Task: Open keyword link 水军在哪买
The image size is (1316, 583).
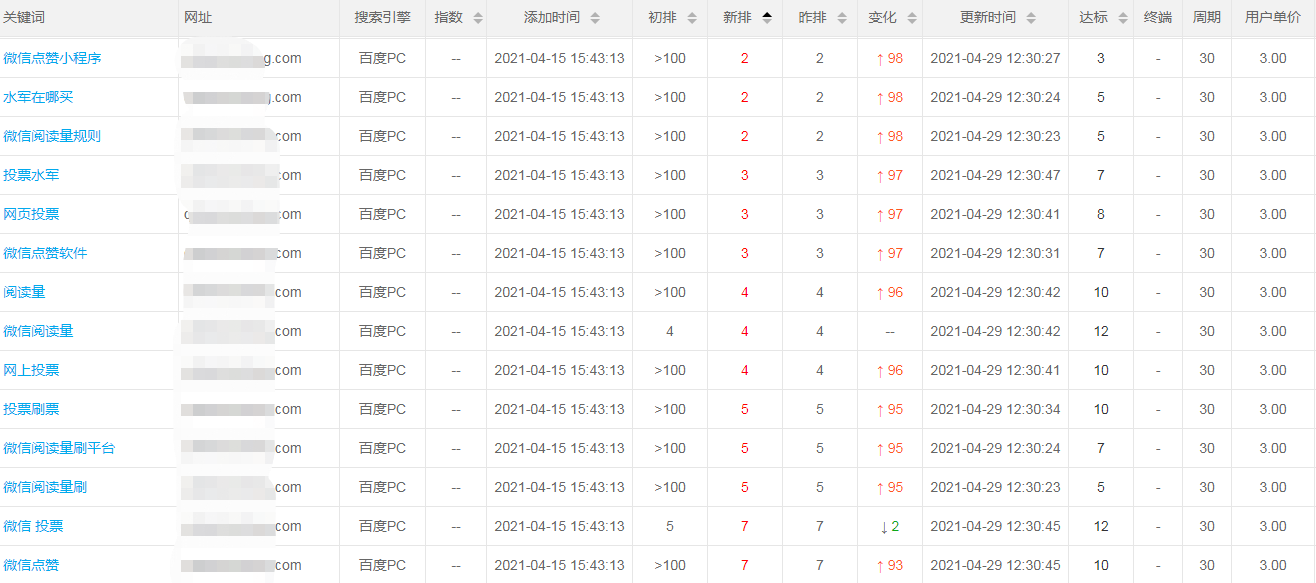Action: tap(38, 97)
